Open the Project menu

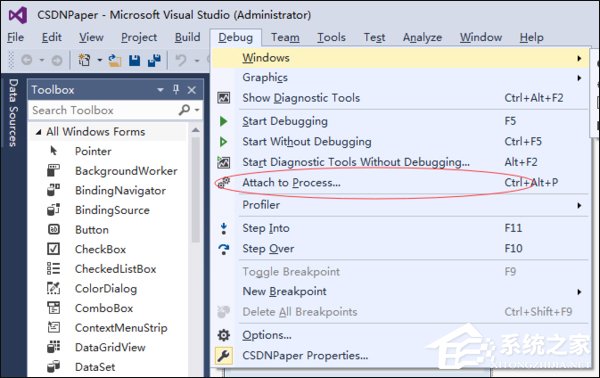[x=139, y=37]
